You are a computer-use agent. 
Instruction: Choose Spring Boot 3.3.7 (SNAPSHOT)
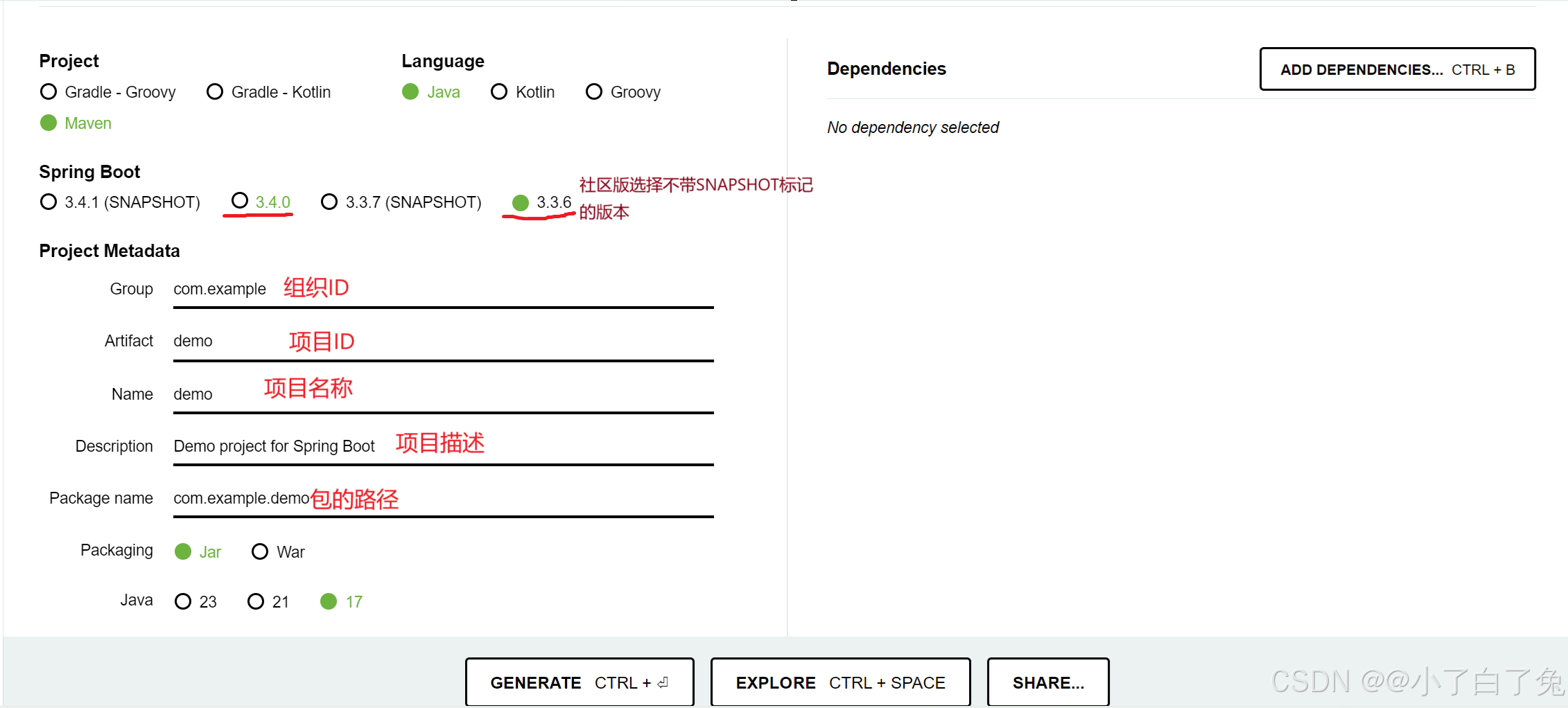click(x=401, y=202)
